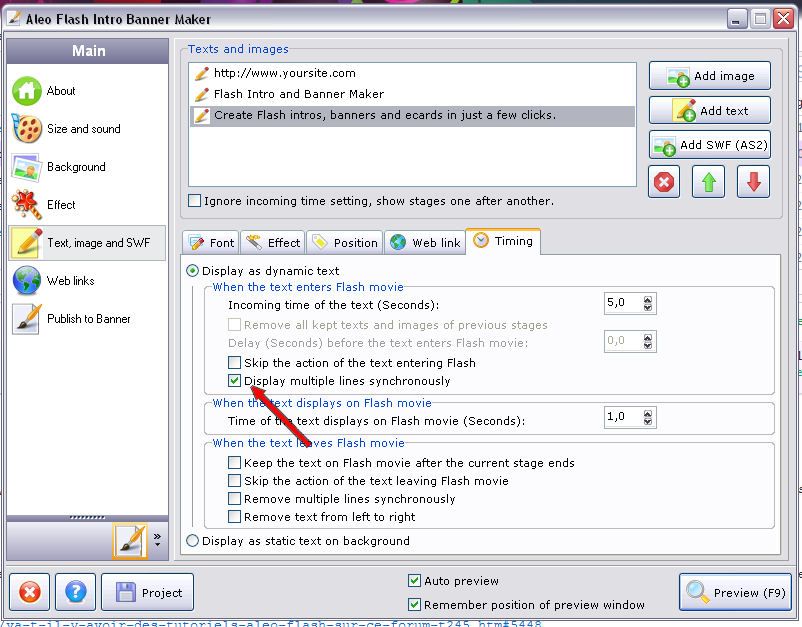Click the Add SWF (AS2) button
The width and height of the screenshot is (802, 627).
click(710, 145)
